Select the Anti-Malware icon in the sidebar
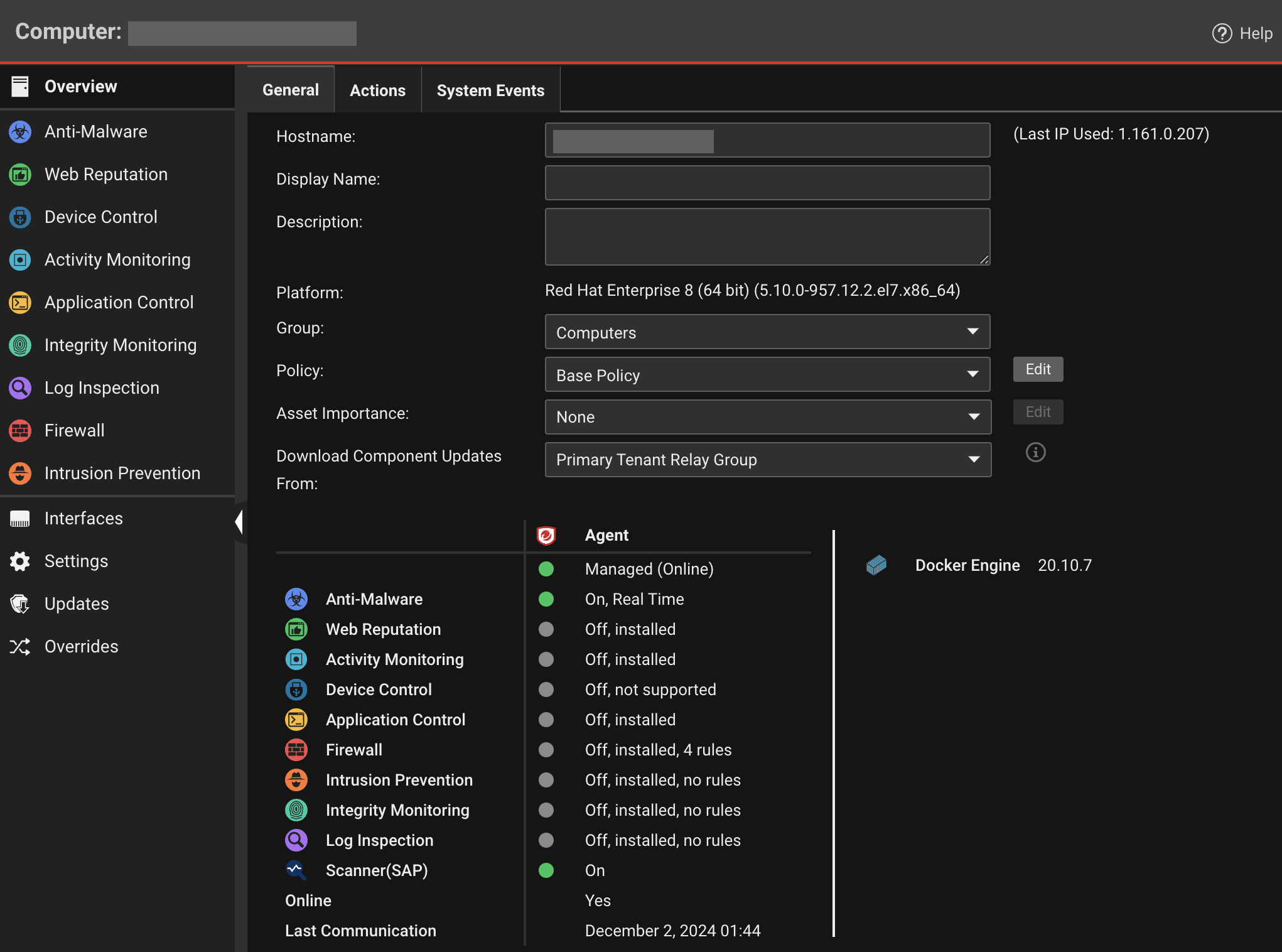This screenshot has height=952, width=1282. pos(20,131)
